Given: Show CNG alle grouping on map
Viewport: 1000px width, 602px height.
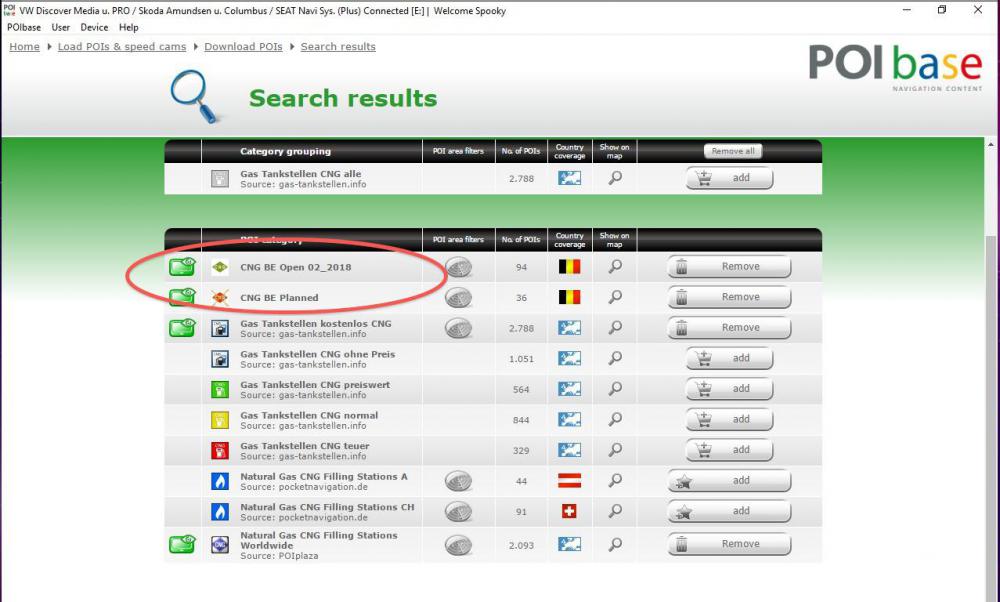Looking at the screenshot, I should (x=615, y=178).
